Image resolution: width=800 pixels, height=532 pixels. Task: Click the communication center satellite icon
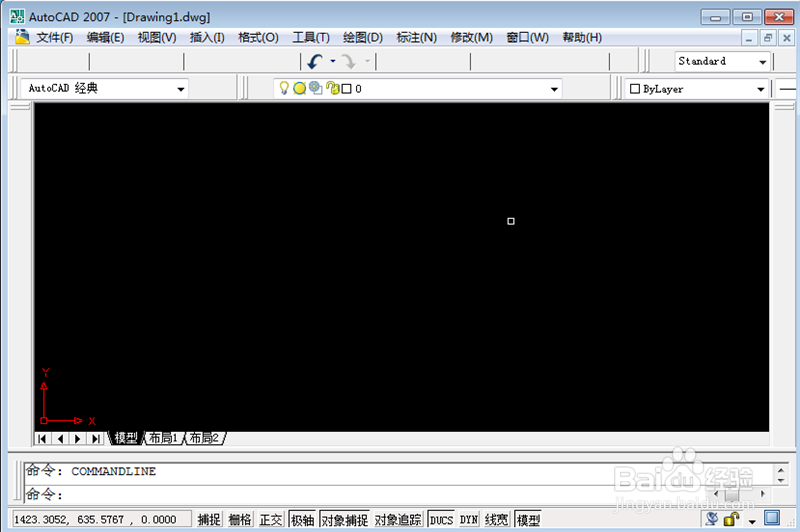coord(711,519)
